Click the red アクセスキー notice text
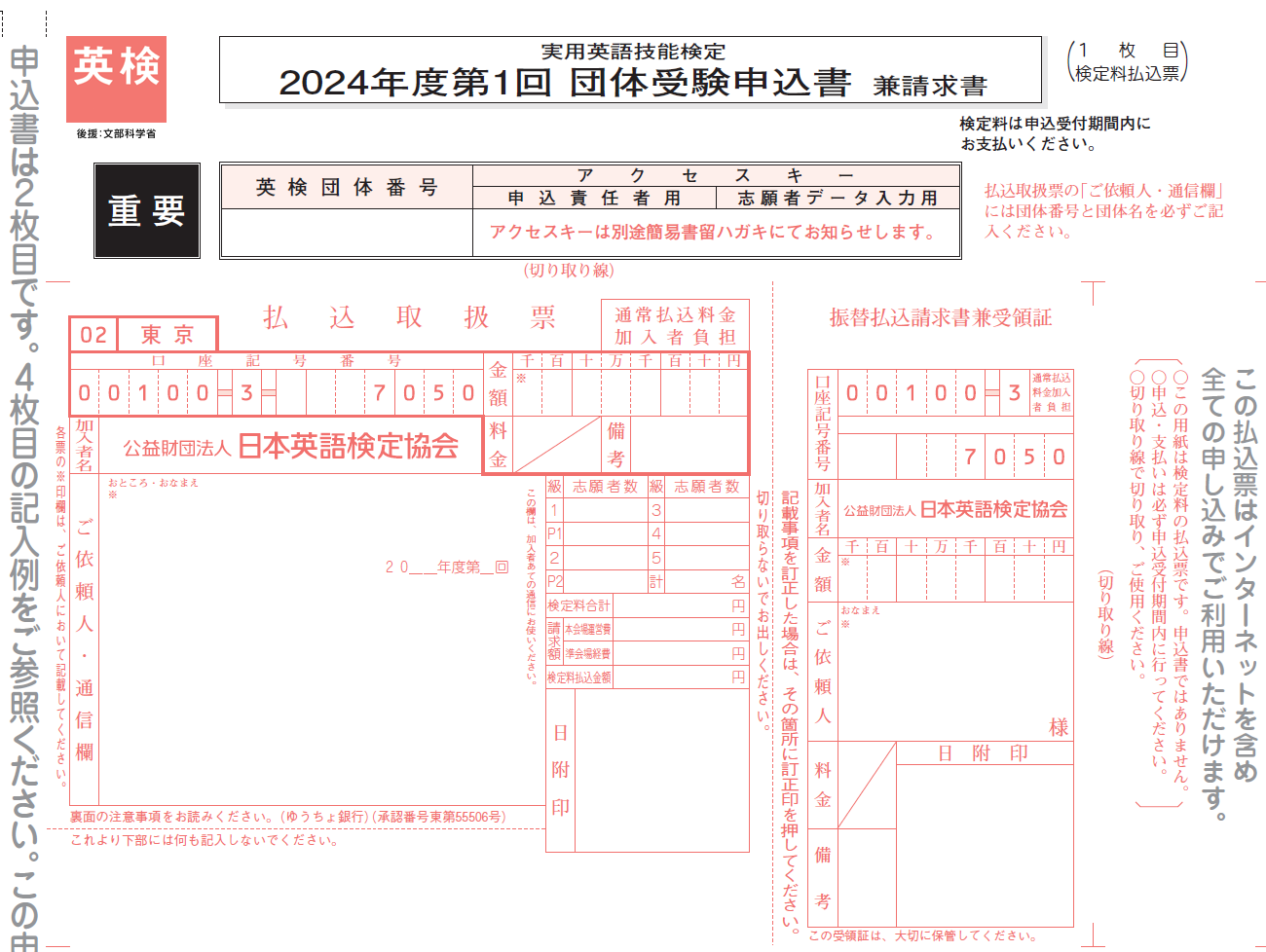Viewport: 1266px width, 952px height. (x=713, y=232)
